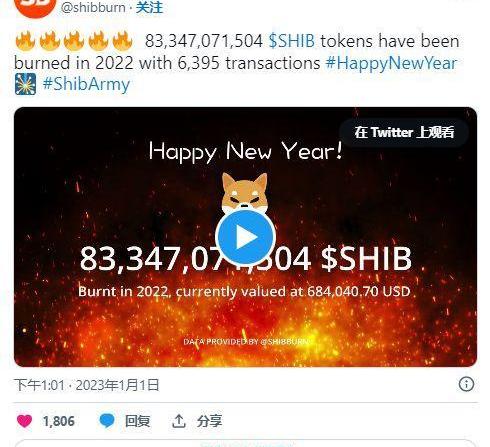The height and width of the screenshot is (447, 490).
Task: Click the first fire emoji
Action: 25,41
